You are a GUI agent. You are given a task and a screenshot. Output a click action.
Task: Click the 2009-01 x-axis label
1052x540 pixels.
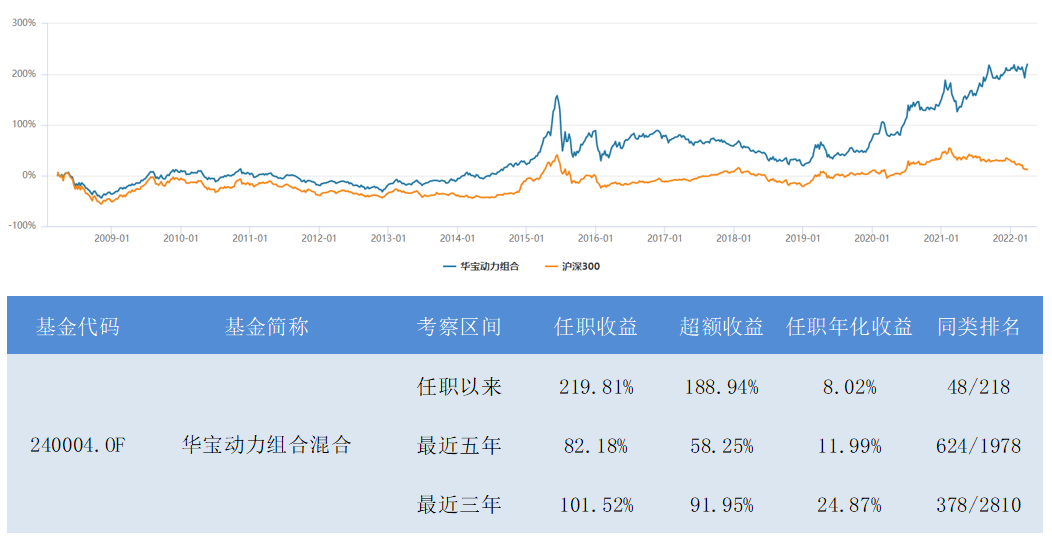tap(111, 238)
